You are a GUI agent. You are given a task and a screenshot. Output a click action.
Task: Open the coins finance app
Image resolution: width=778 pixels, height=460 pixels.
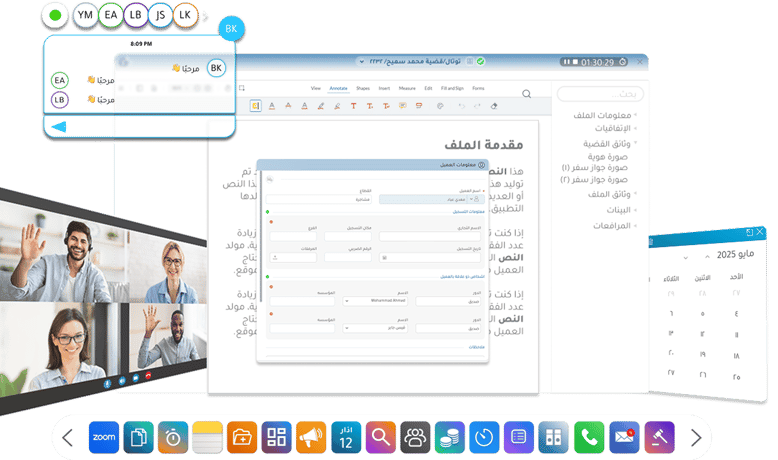(x=450, y=437)
